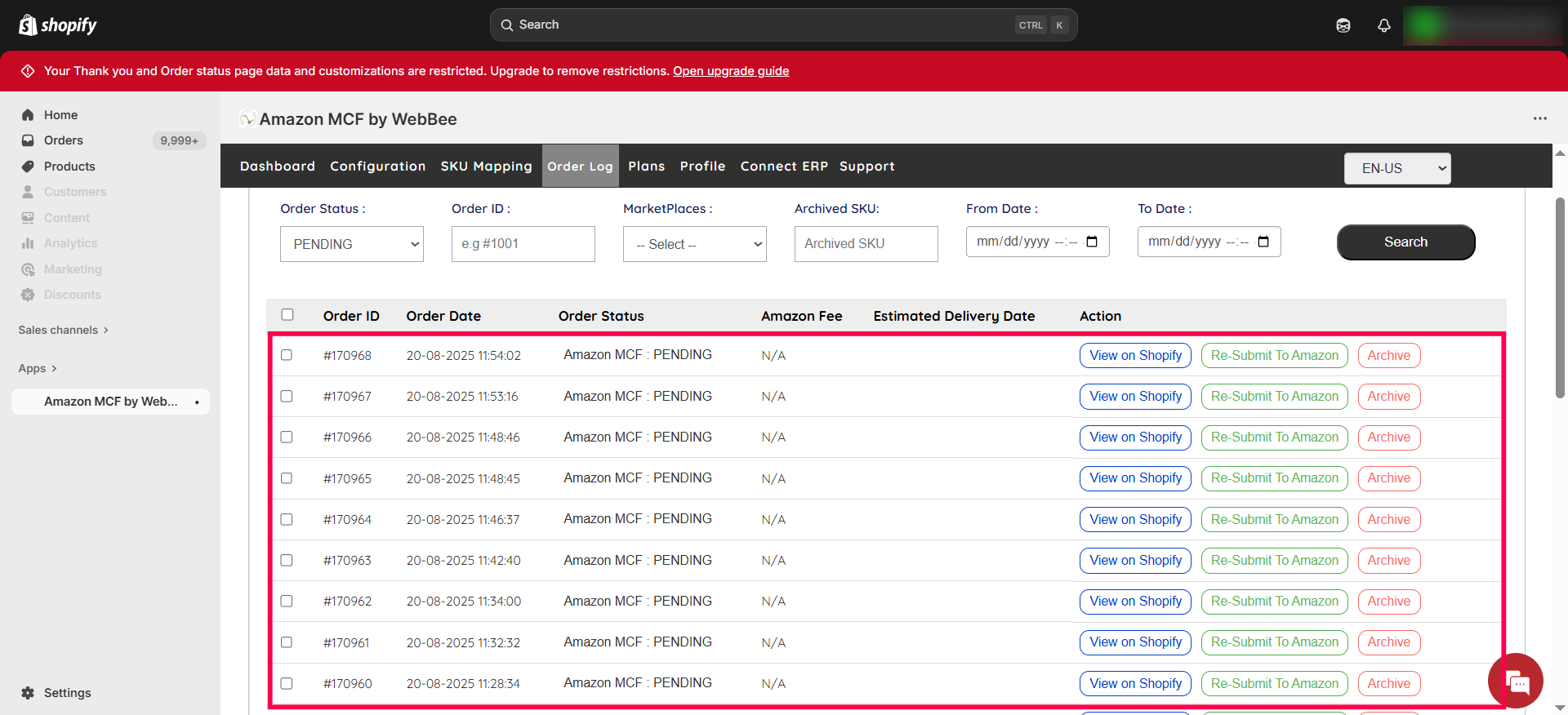This screenshot has height=715, width=1568.
Task: Expand the MarketPlaces select dropdown
Action: [694, 244]
